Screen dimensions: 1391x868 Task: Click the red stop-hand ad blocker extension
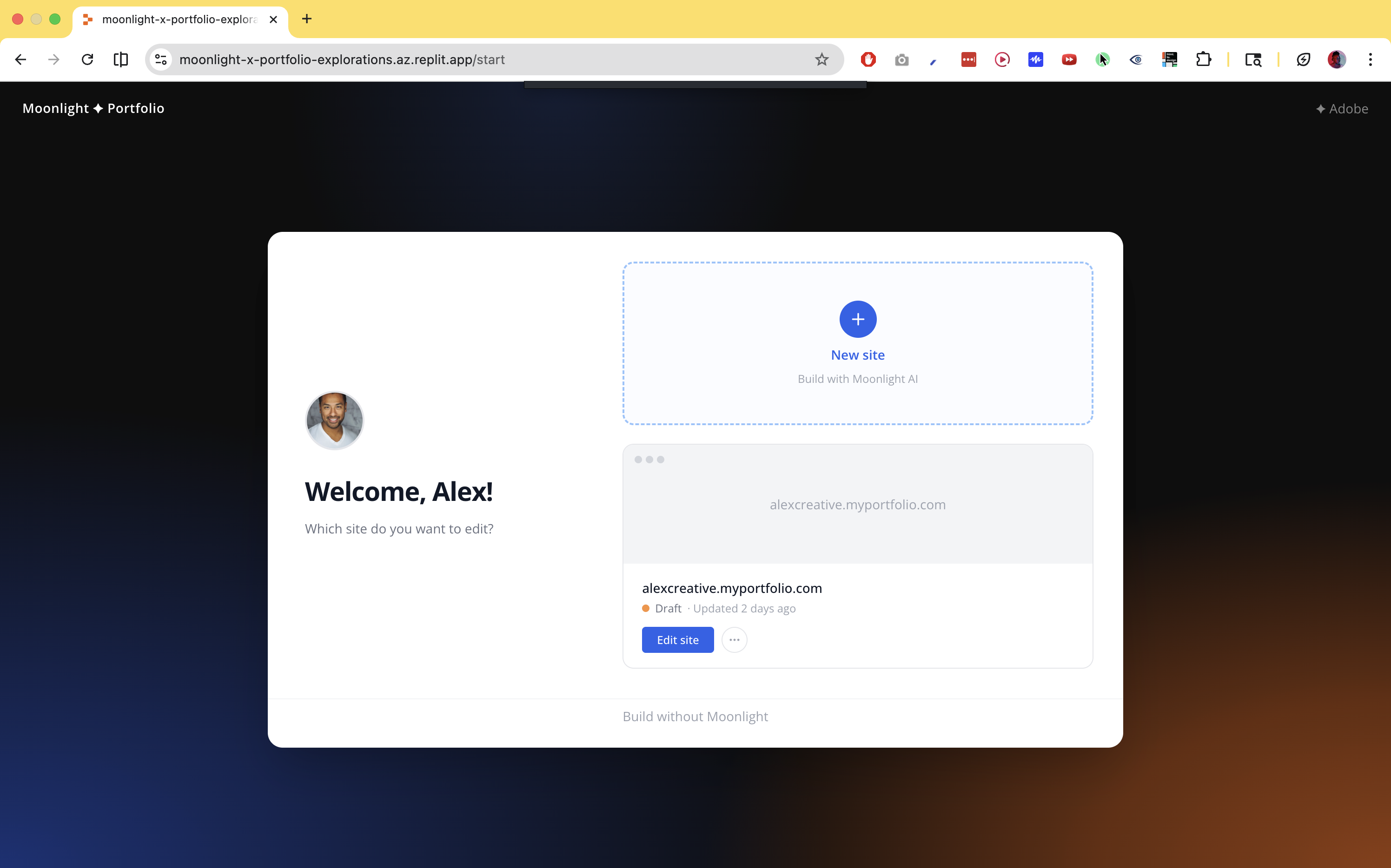pyautogui.click(x=868, y=59)
